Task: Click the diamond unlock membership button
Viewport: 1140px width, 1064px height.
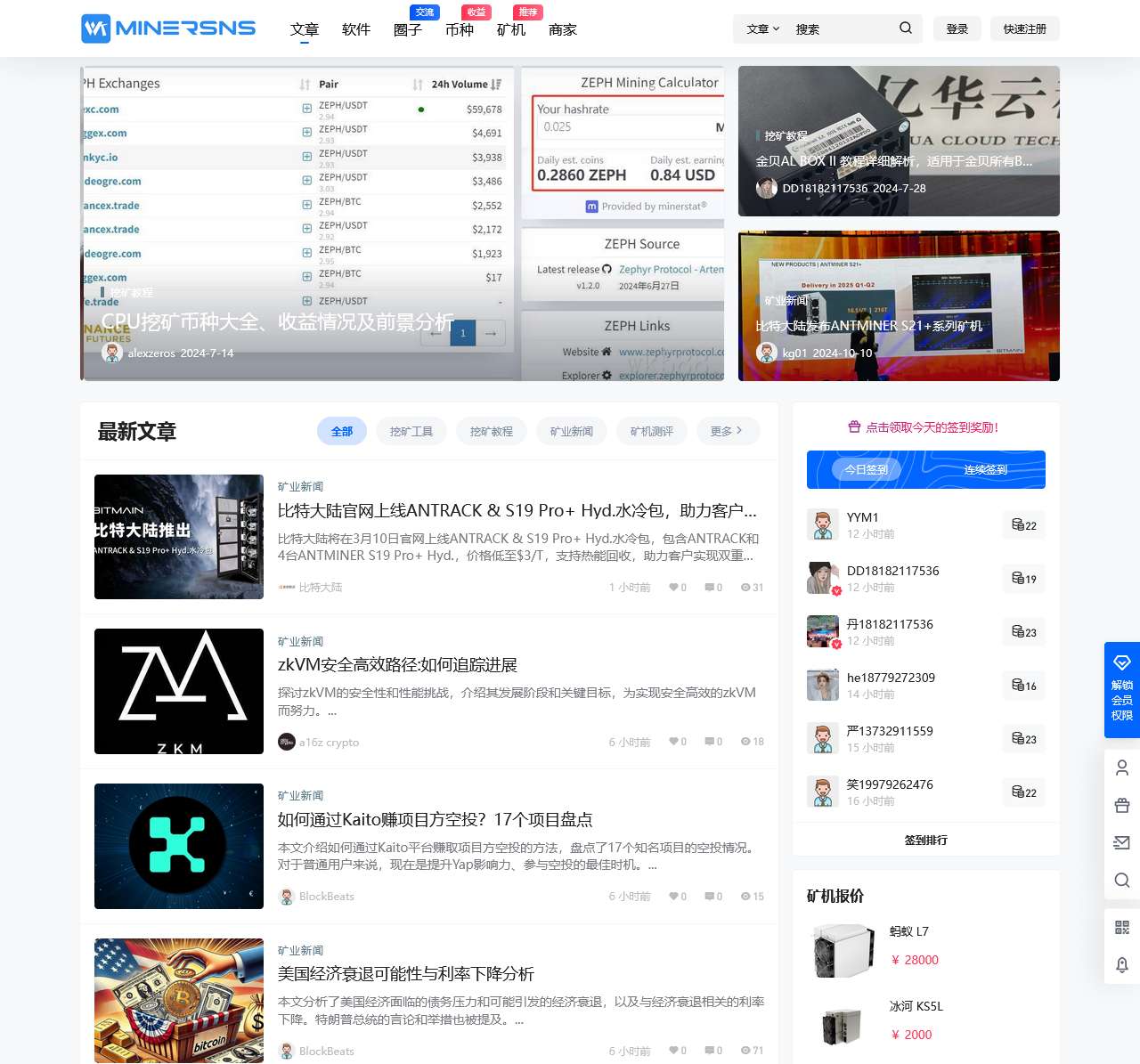Action: 1122,690
